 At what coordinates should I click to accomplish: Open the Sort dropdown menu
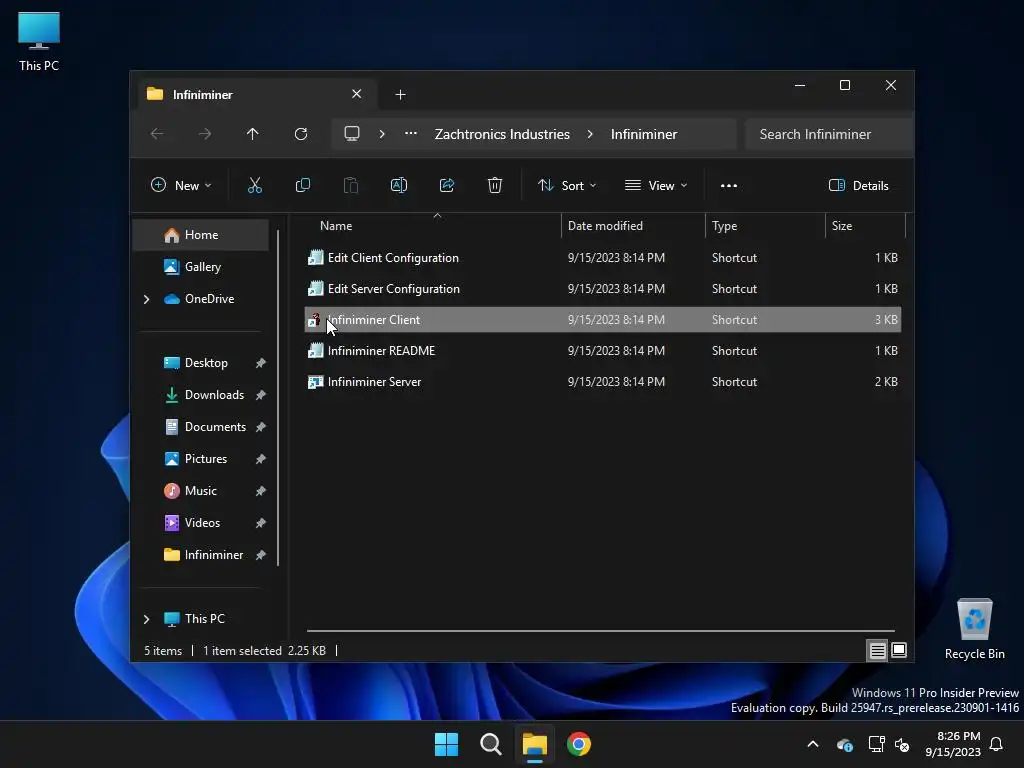pos(567,185)
